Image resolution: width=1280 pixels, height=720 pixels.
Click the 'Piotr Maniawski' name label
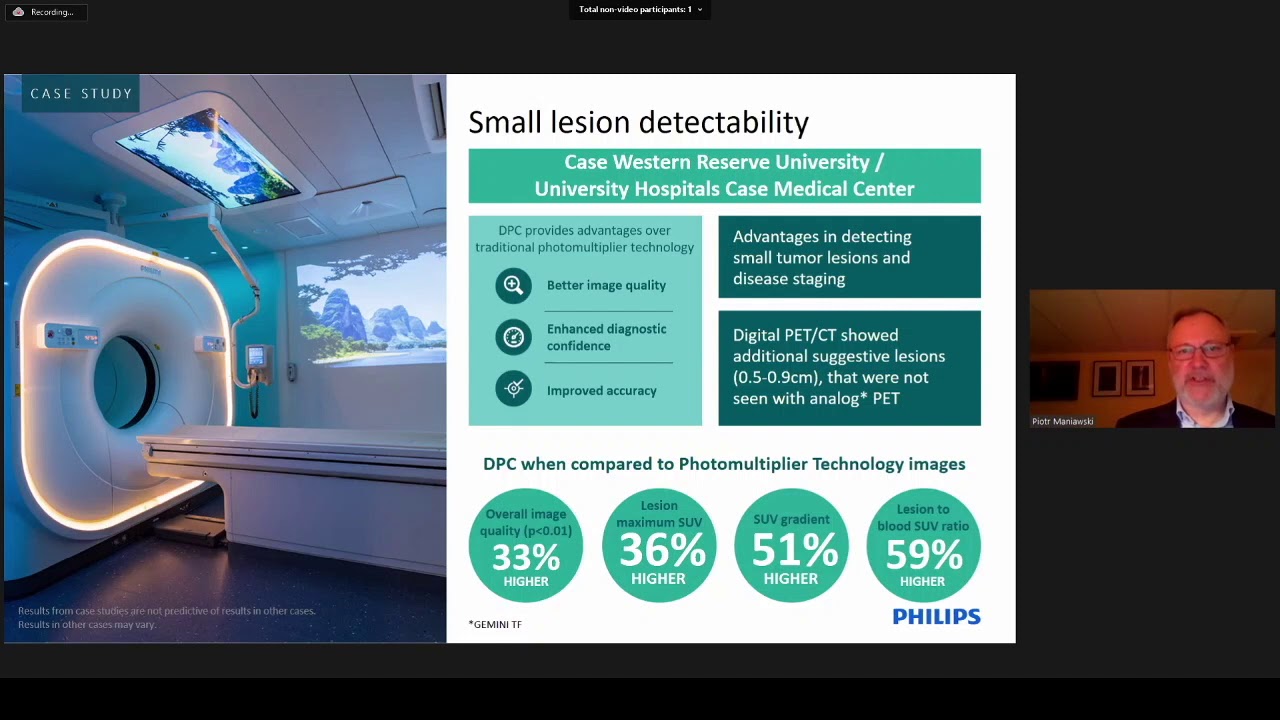[x=1062, y=422]
